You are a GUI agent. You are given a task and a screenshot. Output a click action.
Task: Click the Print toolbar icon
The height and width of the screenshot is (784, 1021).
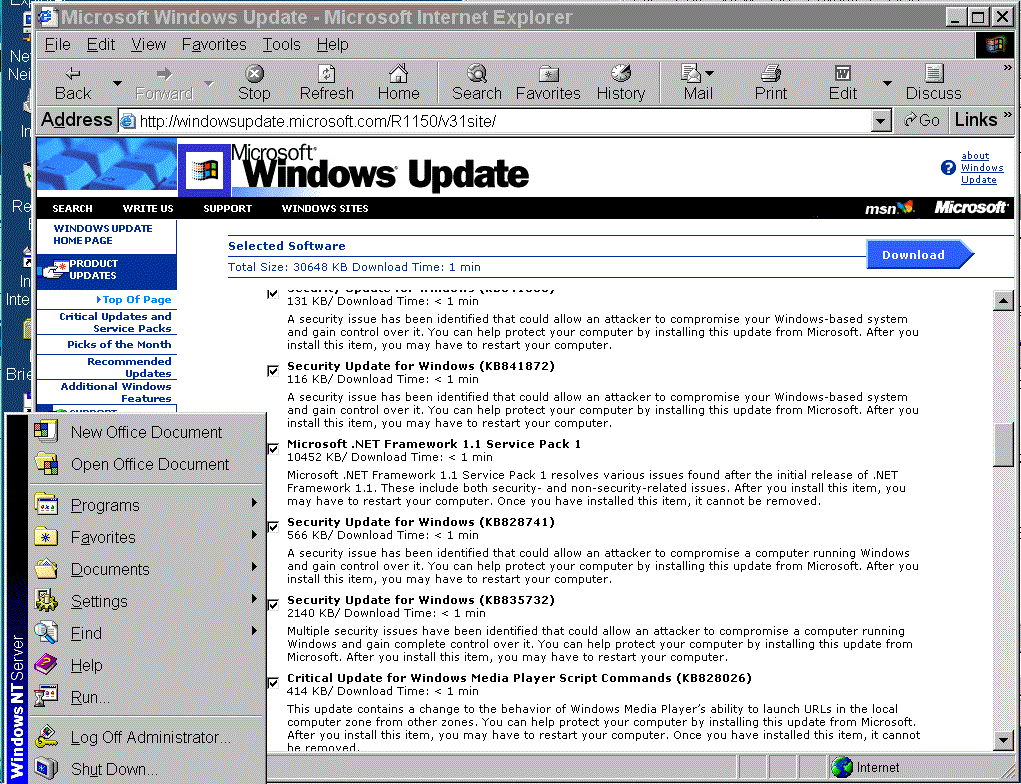tap(770, 74)
